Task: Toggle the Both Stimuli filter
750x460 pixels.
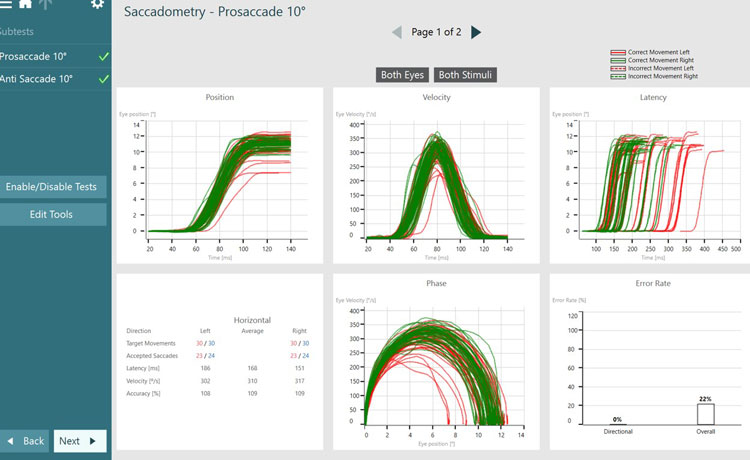Action: click(x=466, y=75)
